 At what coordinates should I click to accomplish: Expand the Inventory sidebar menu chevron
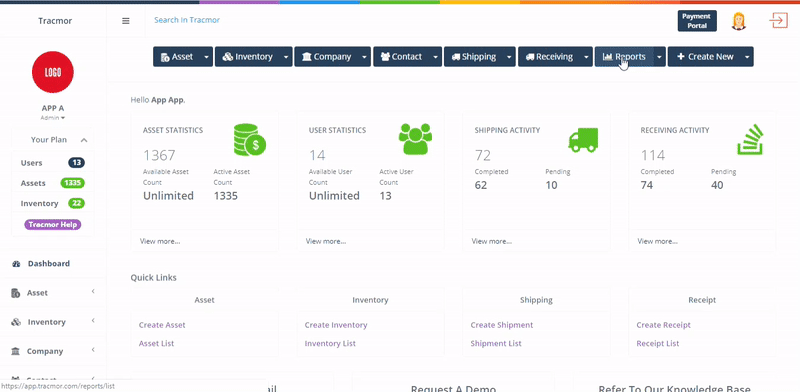tap(93, 321)
